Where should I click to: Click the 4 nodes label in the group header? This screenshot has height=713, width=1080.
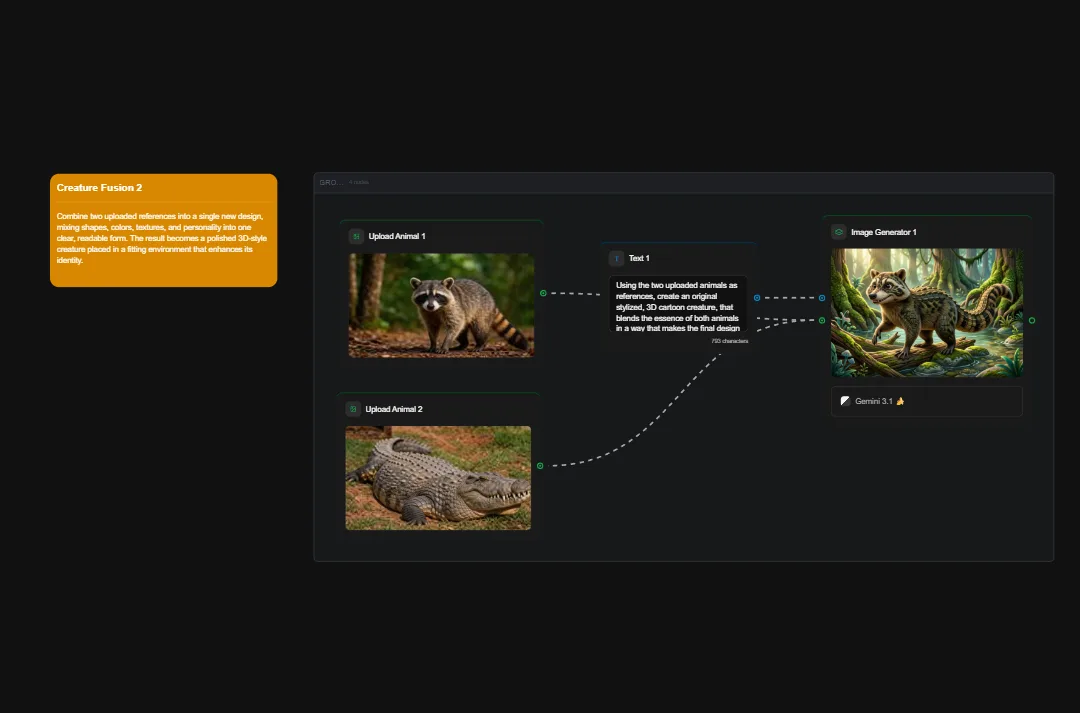(x=358, y=182)
